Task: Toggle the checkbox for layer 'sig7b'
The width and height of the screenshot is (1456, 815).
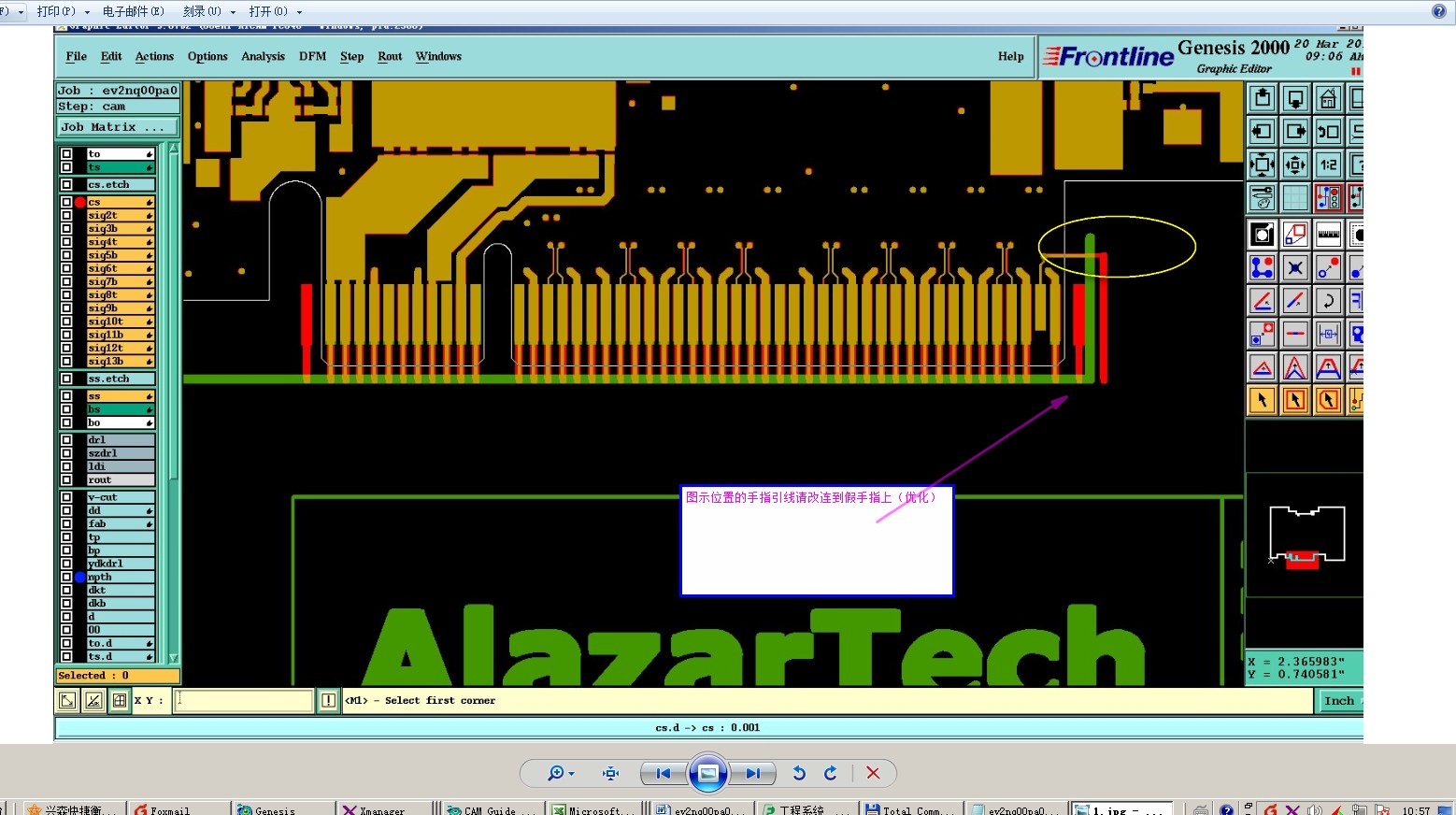Action: click(66, 281)
